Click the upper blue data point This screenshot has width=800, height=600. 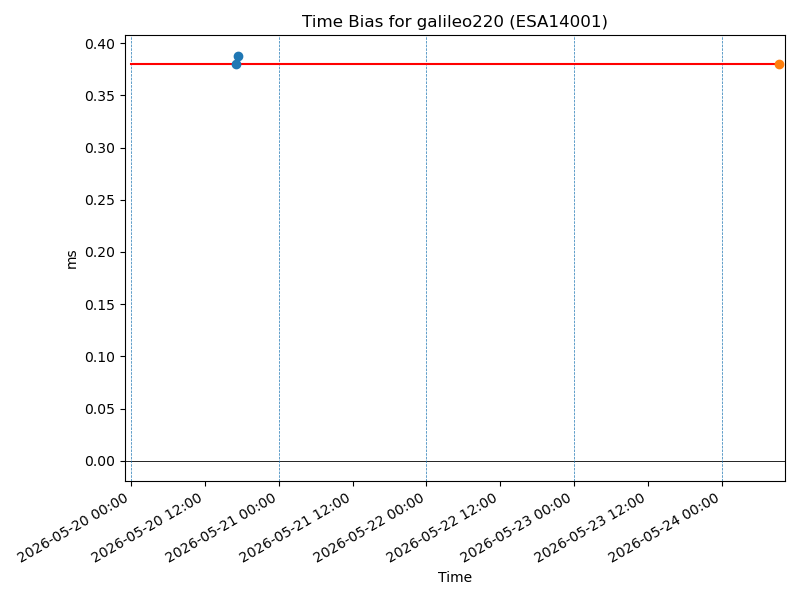pyautogui.click(x=238, y=57)
